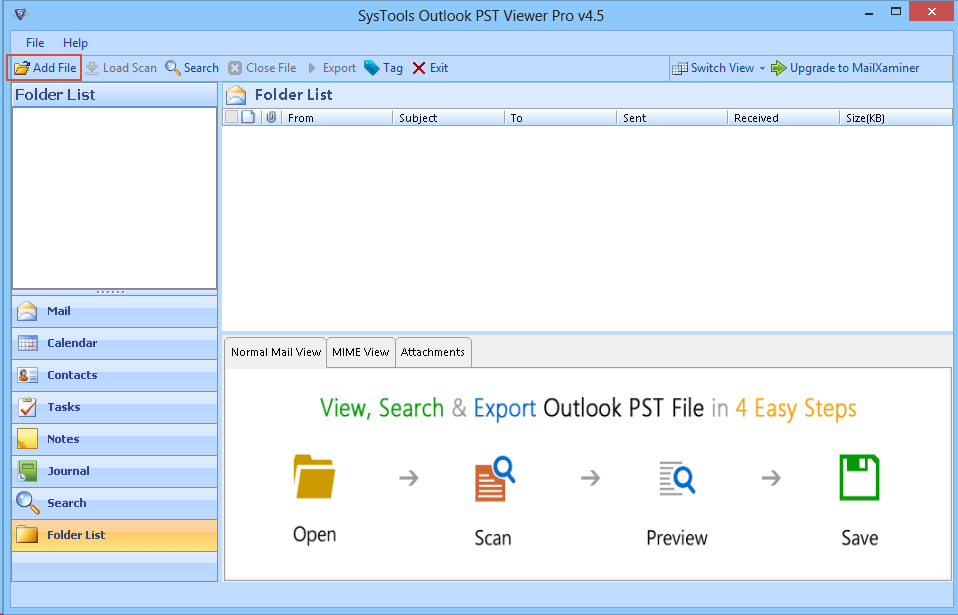The width and height of the screenshot is (958, 615).
Task: Click the Exit toolbar button
Action: [430, 68]
